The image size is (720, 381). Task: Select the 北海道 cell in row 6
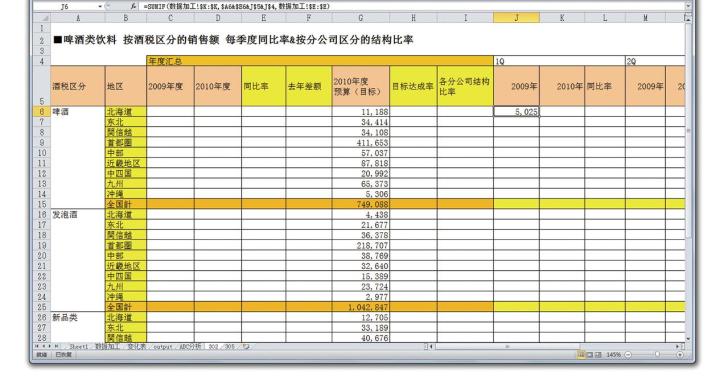point(126,112)
